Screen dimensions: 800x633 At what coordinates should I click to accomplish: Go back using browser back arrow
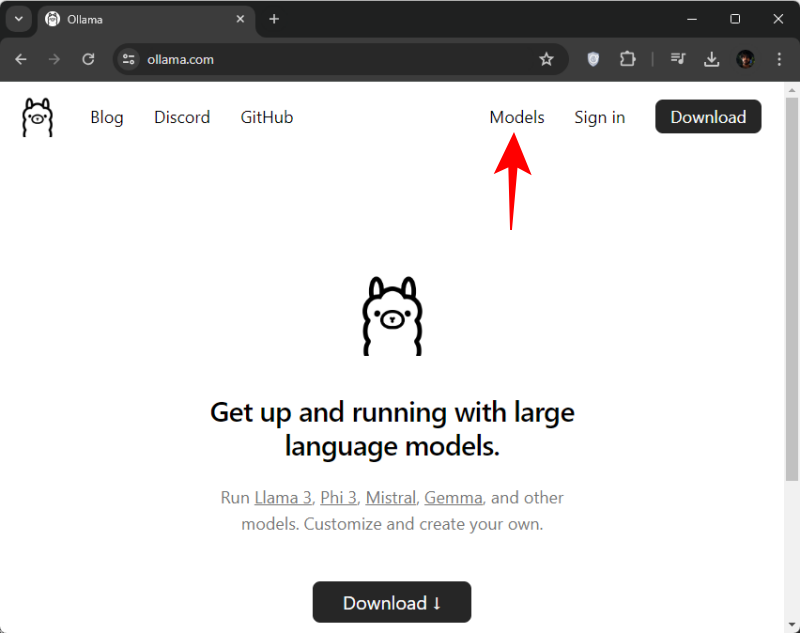point(21,59)
